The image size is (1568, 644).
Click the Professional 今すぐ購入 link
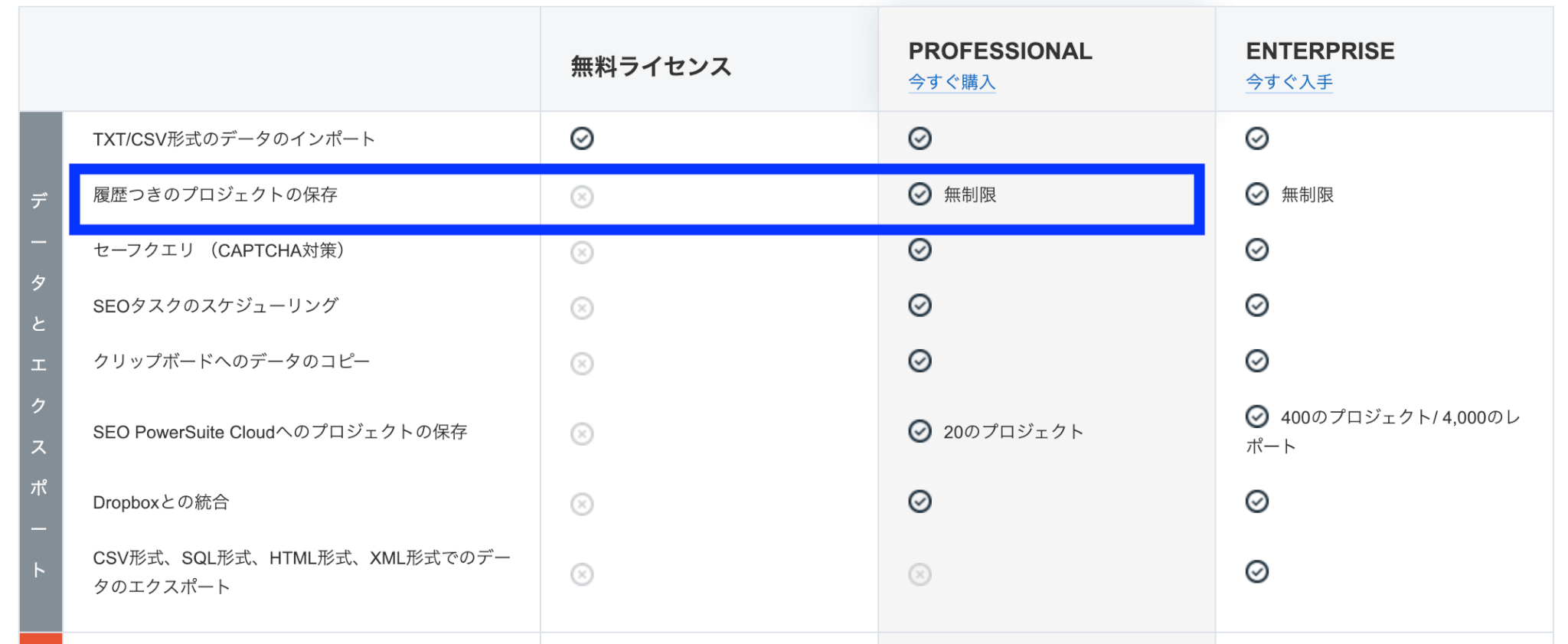point(952,82)
